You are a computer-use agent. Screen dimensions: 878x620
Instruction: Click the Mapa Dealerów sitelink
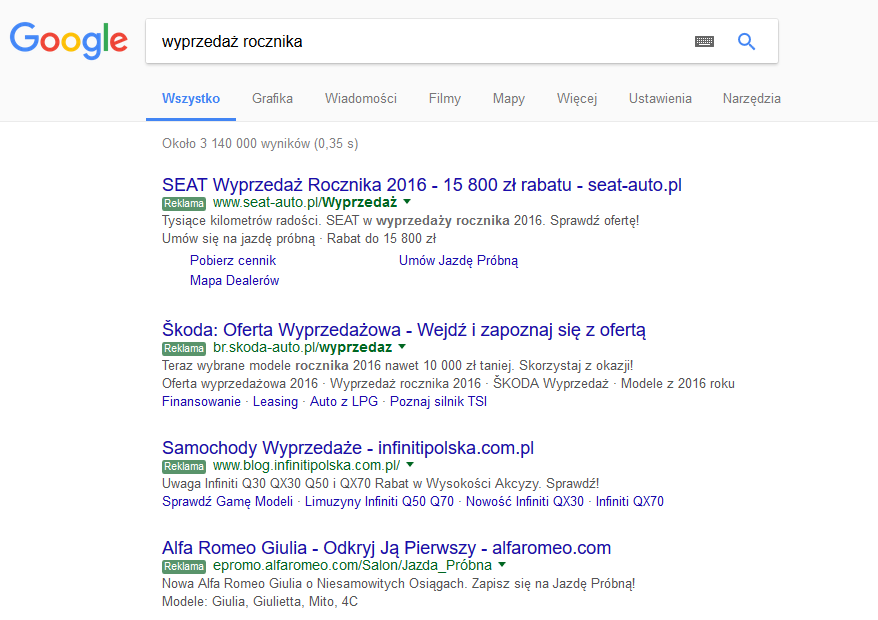(234, 281)
